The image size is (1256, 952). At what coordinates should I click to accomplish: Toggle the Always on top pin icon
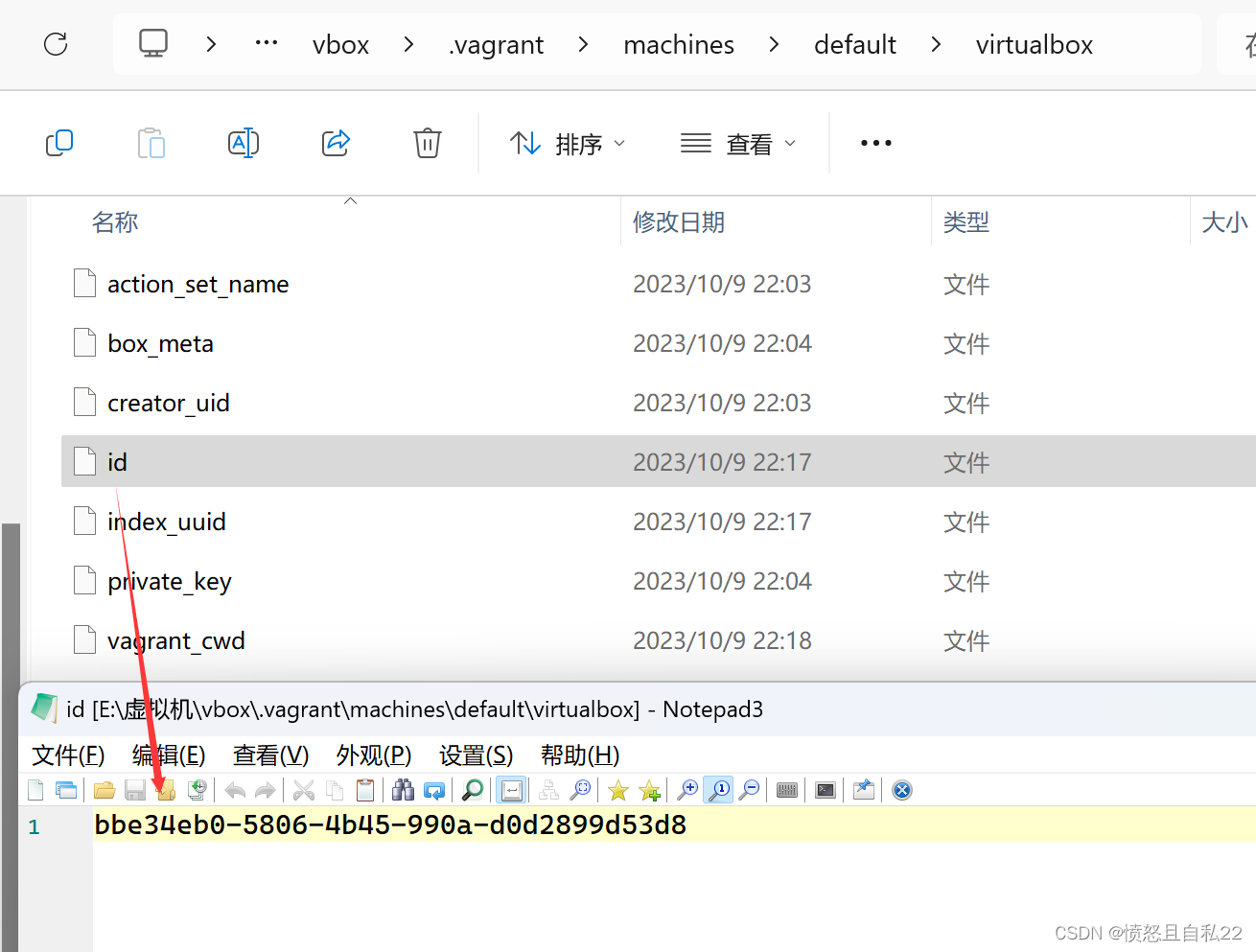tap(863, 790)
